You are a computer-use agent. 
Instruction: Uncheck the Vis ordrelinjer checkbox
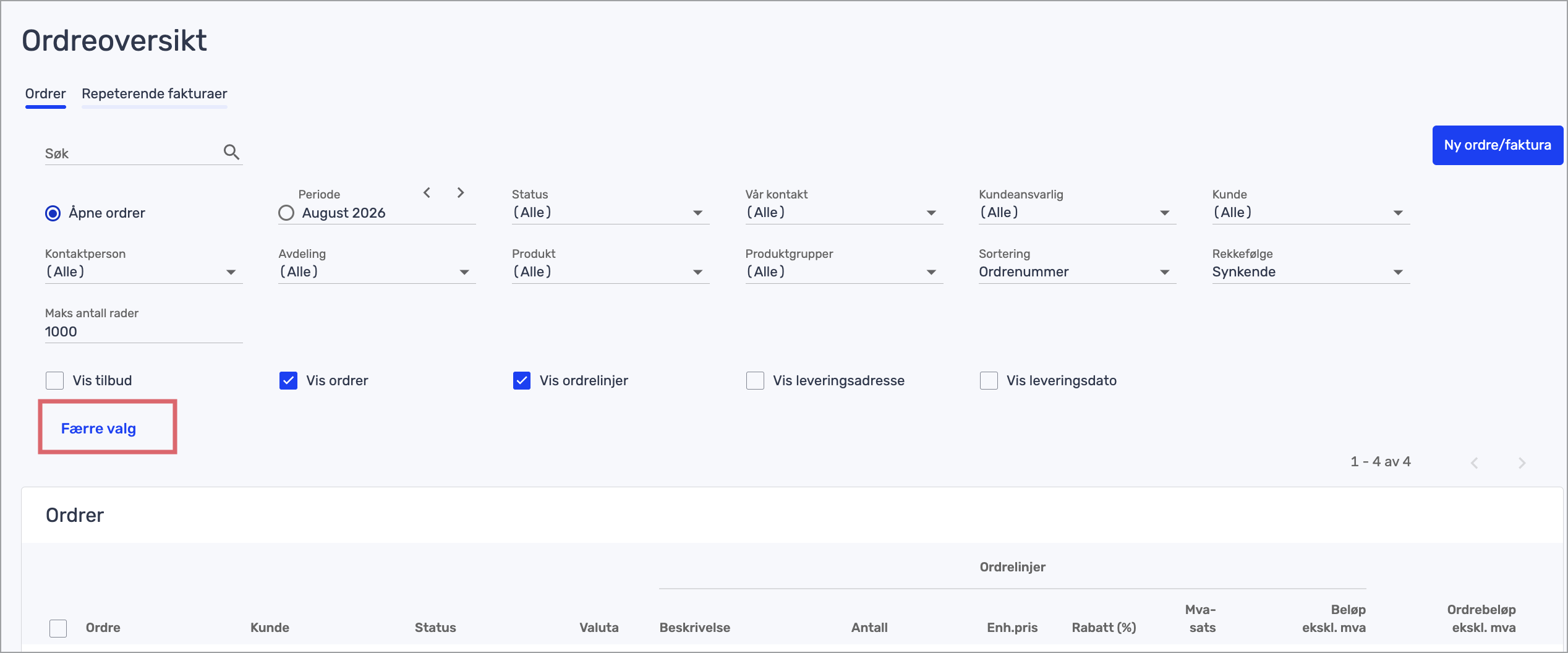[522, 380]
